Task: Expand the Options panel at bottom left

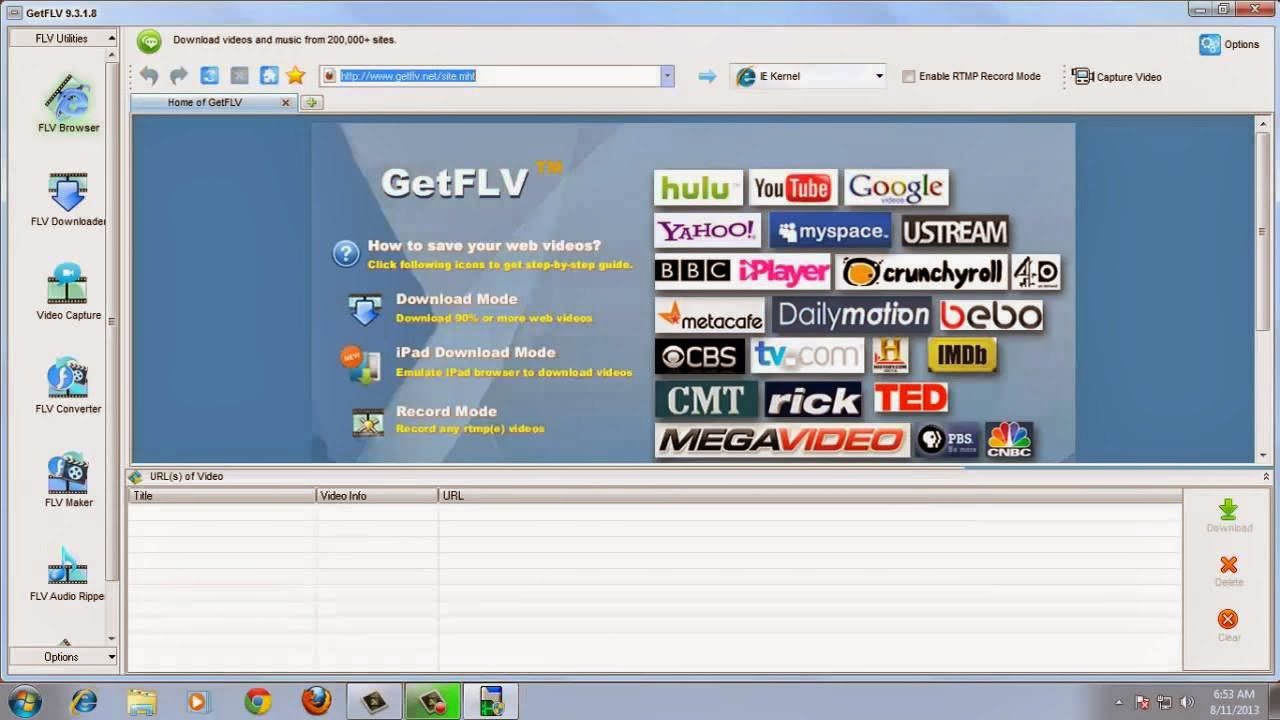Action: tap(63, 657)
